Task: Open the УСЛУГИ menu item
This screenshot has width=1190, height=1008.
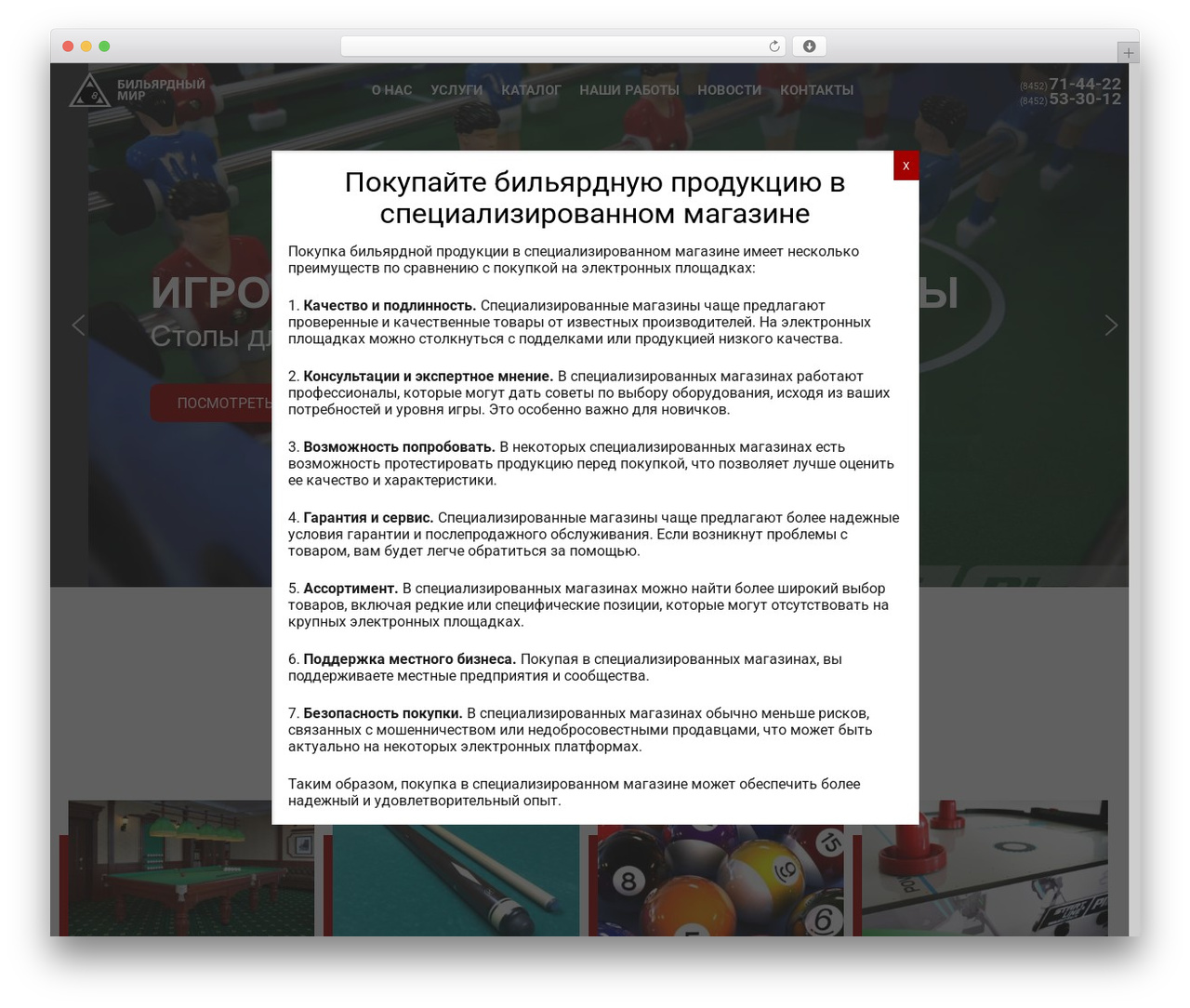Action: point(456,90)
